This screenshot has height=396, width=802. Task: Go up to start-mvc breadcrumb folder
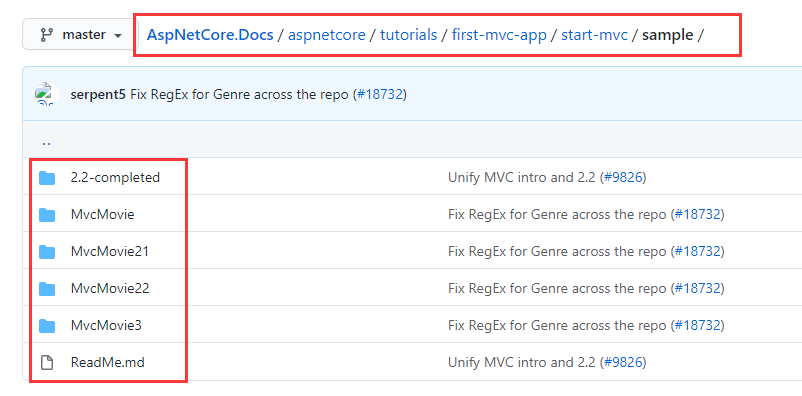coord(594,35)
